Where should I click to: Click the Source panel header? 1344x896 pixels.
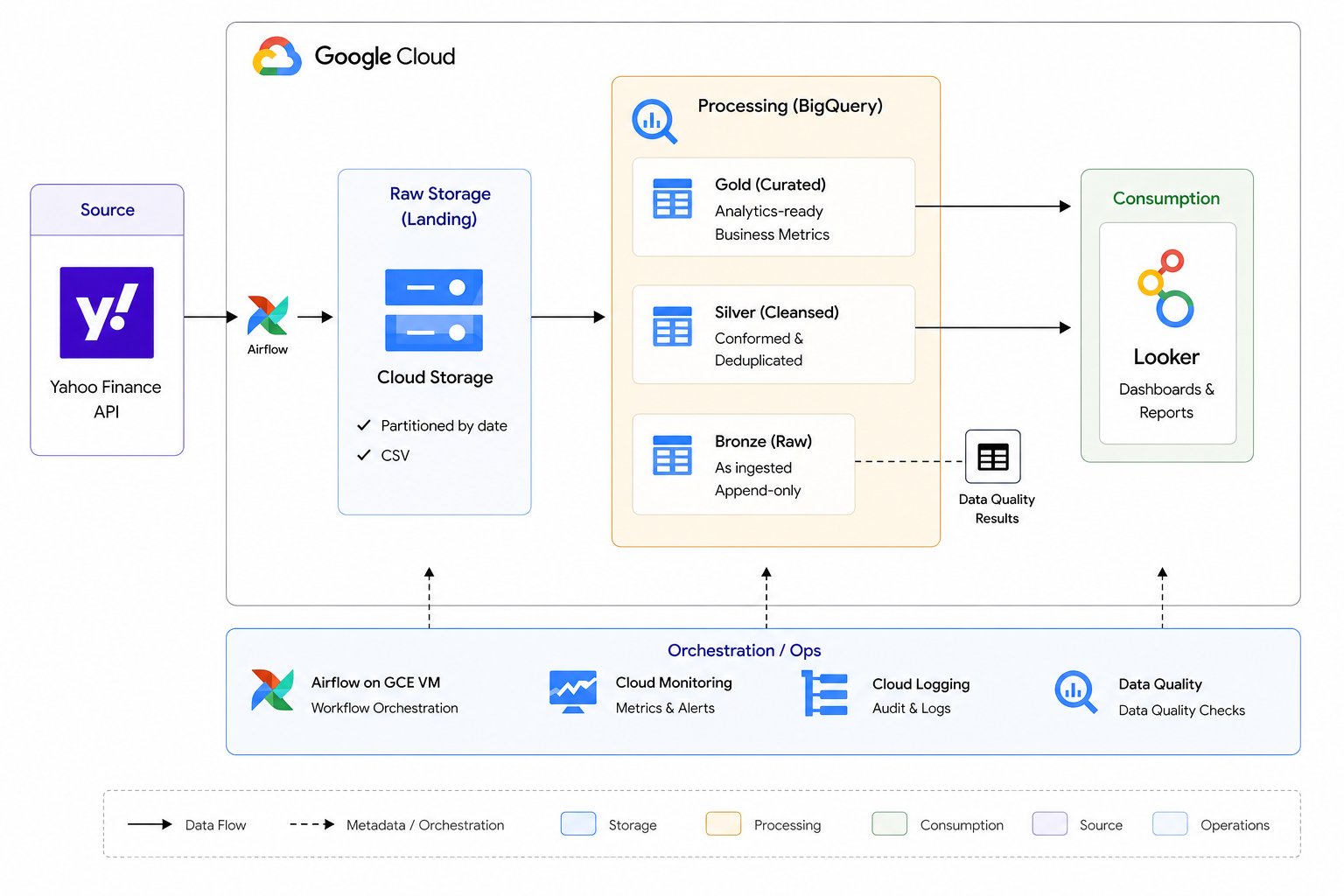click(x=108, y=210)
